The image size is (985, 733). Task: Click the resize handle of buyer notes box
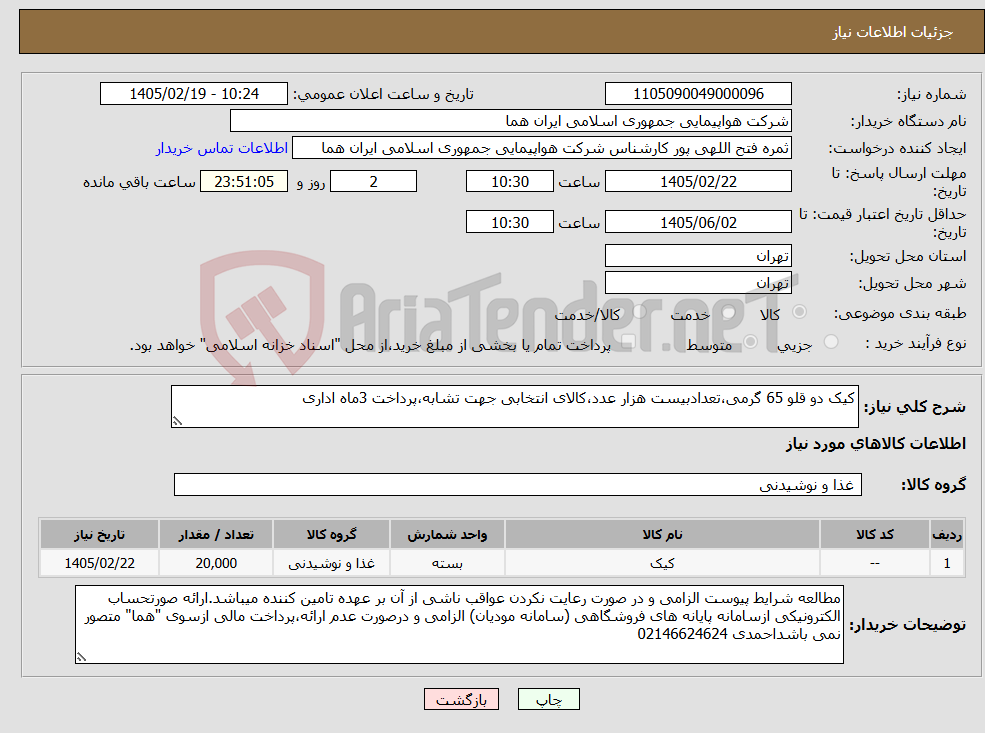[81, 657]
